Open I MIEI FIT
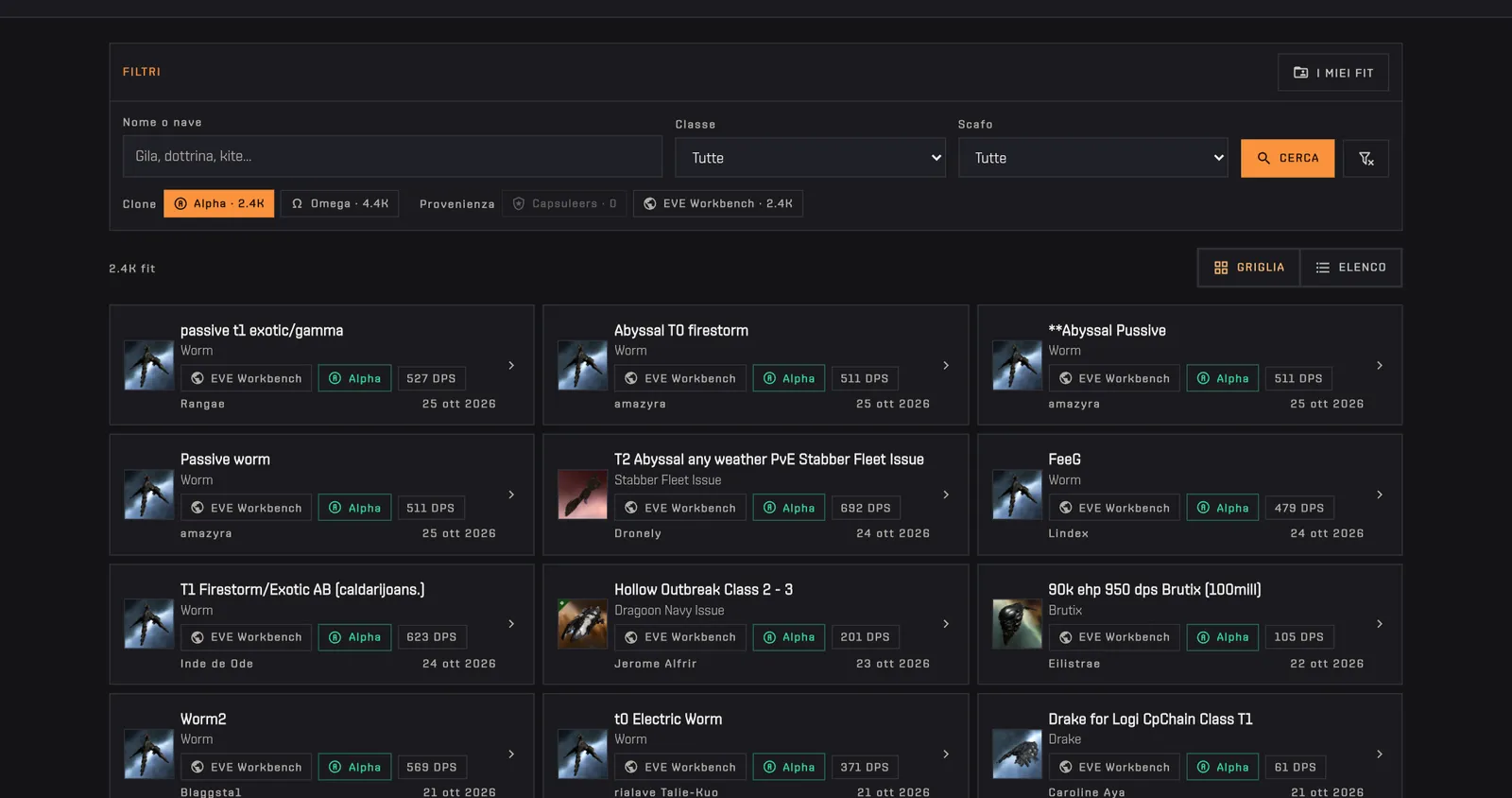 (1333, 73)
